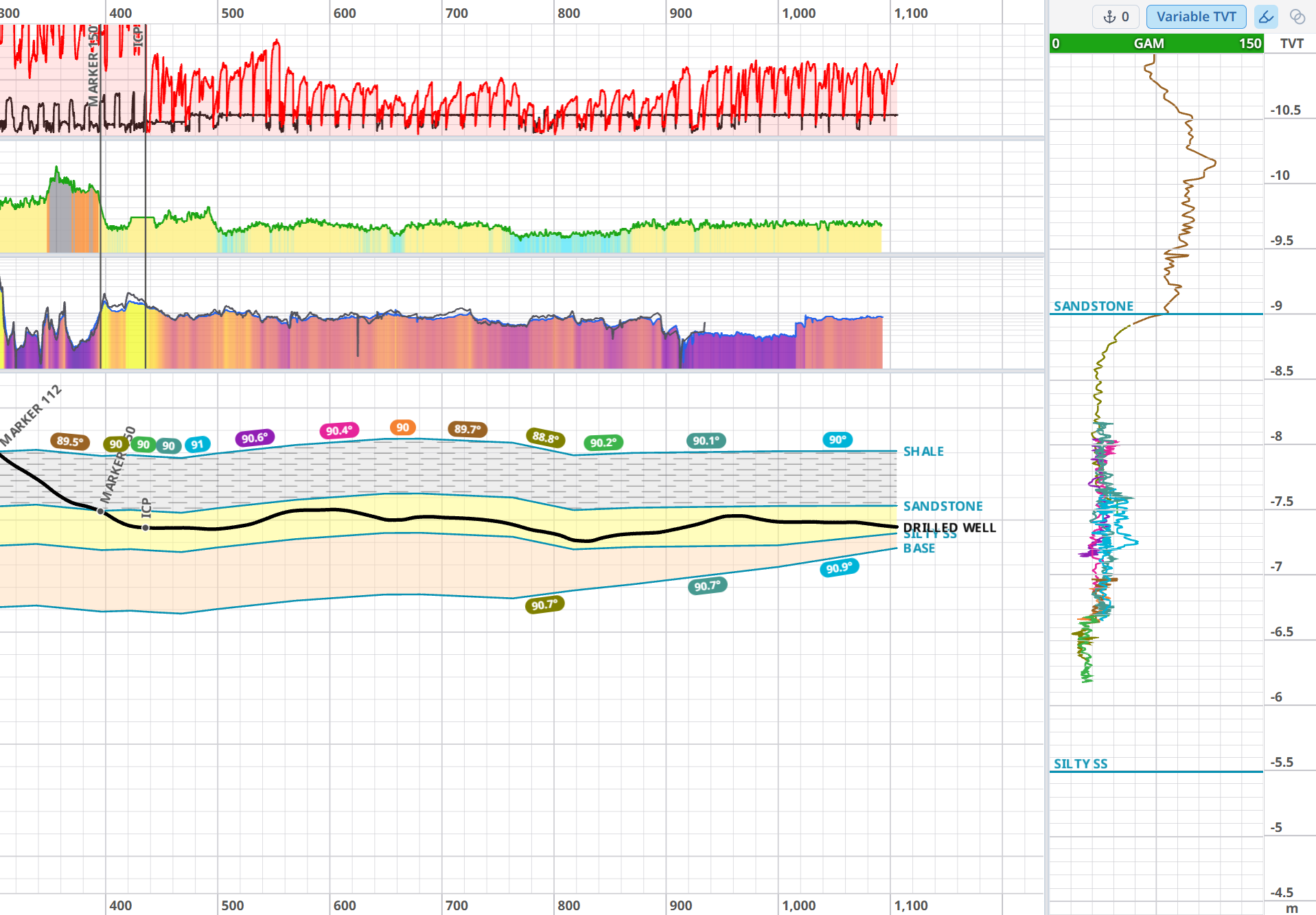The width and height of the screenshot is (1316, 915).
Task: Select the 89.5° dip badge
Action: pyautogui.click(x=70, y=441)
